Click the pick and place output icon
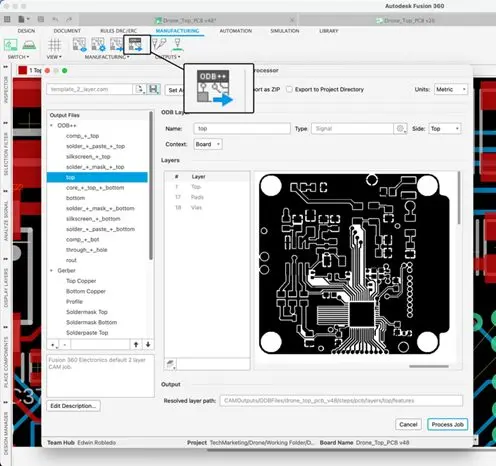Viewport: 496px width, 466px height. (x=159, y=44)
